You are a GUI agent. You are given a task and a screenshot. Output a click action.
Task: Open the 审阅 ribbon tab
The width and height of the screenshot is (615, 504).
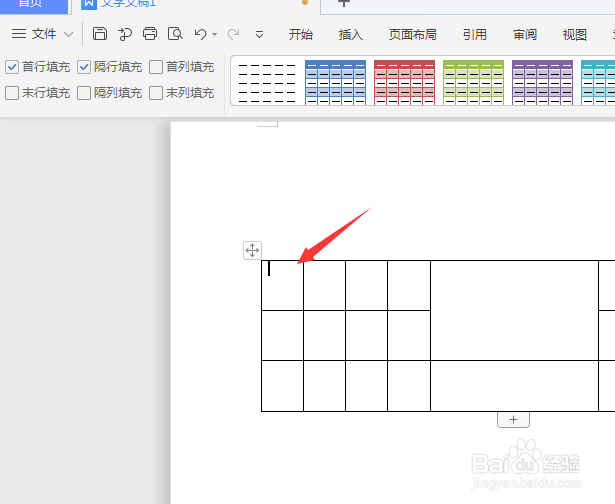(524, 35)
